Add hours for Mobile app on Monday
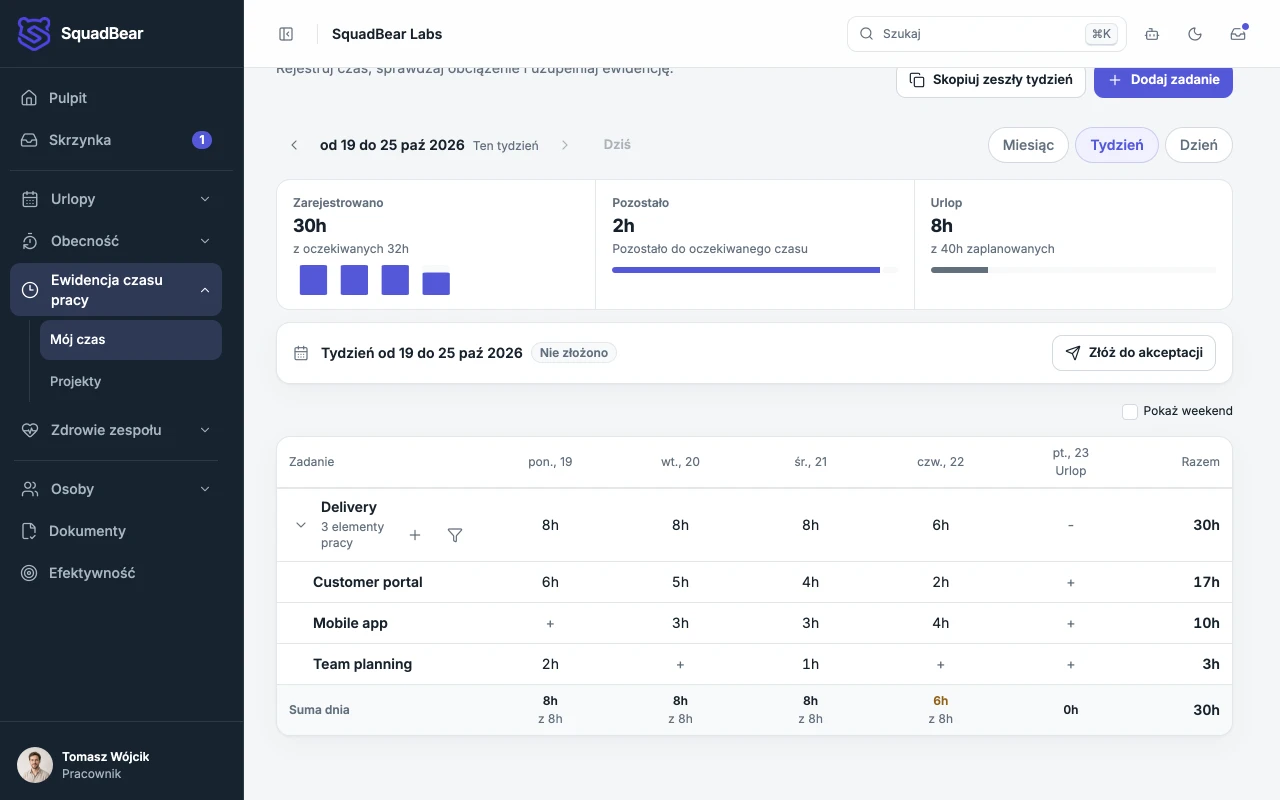This screenshot has width=1280, height=800. (550, 623)
